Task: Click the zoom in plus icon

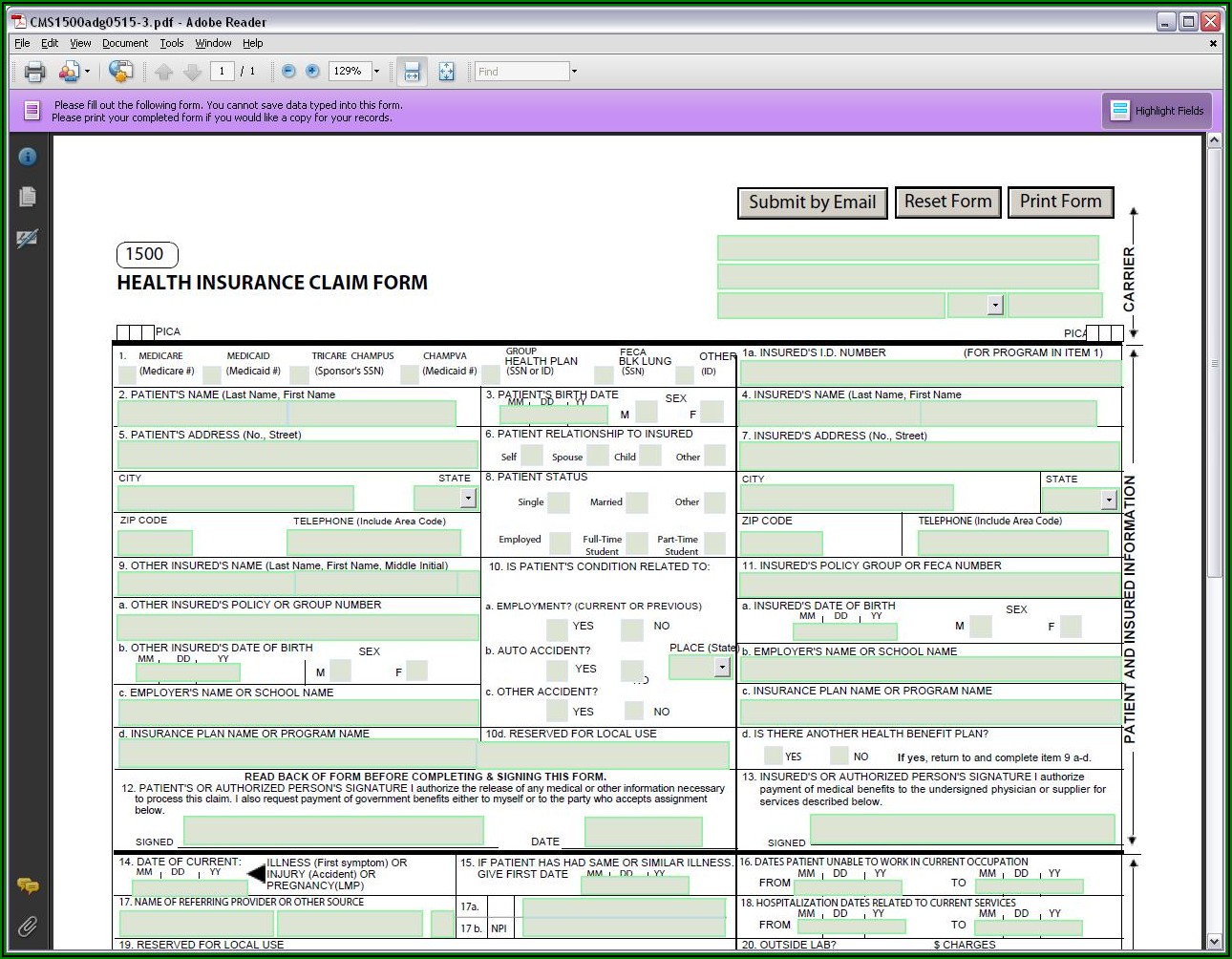Action: coord(312,72)
